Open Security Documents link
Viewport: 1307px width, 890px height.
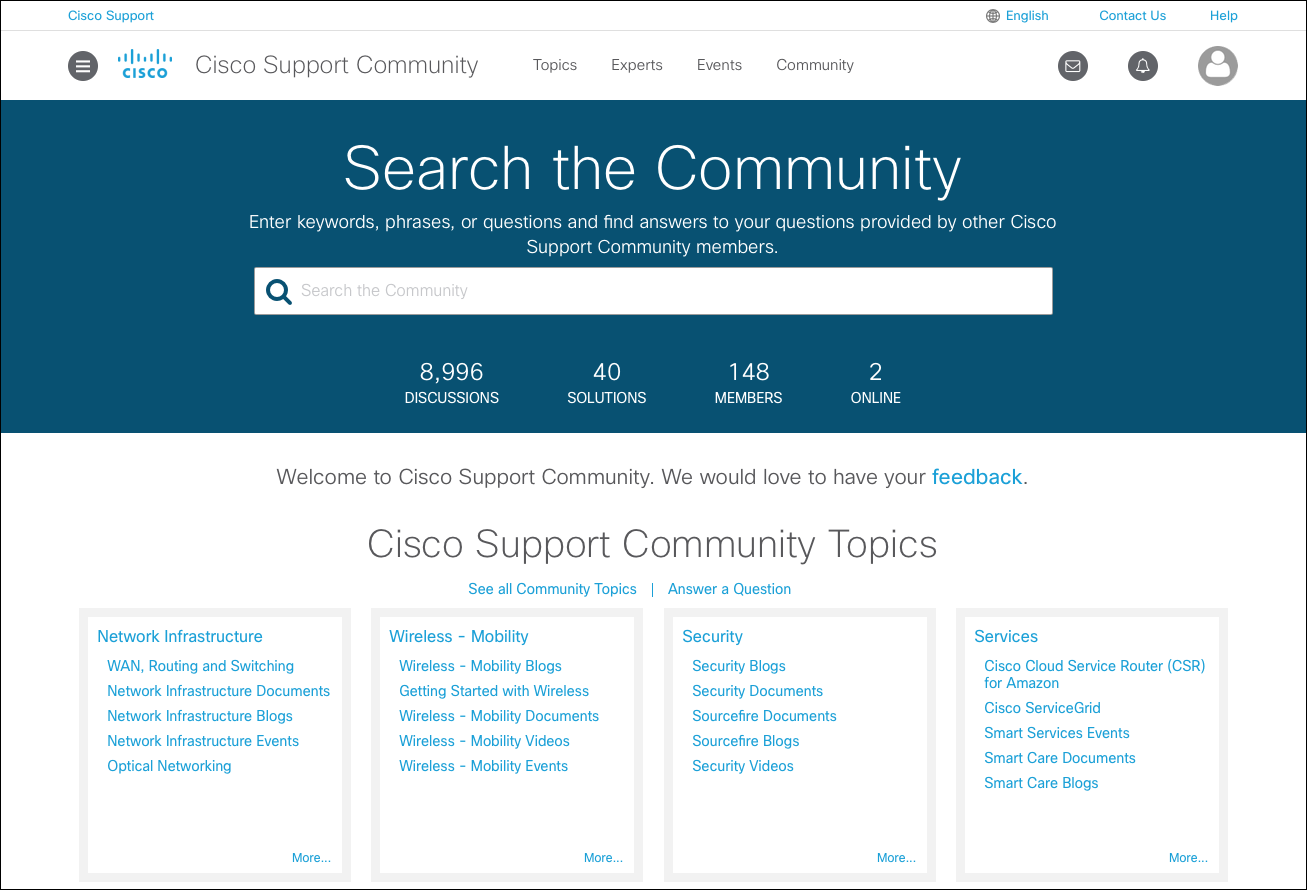pyautogui.click(x=757, y=691)
